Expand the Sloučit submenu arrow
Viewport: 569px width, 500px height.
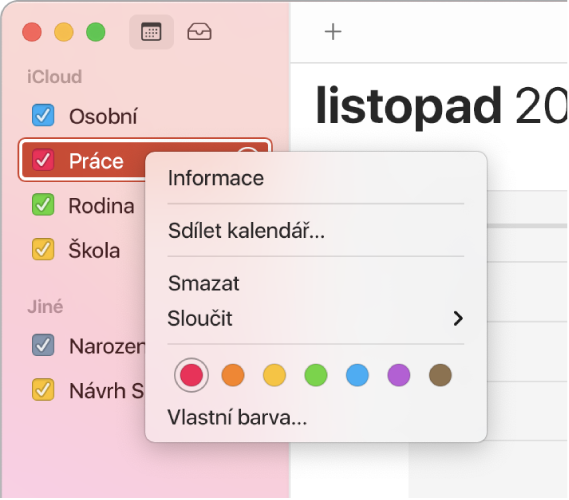point(458,319)
